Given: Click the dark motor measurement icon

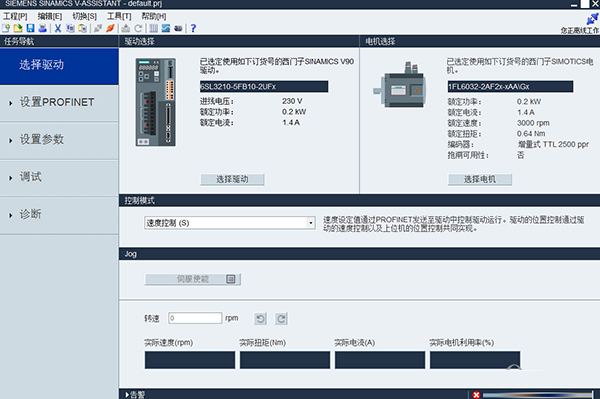Looking at the screenshot, I should [x=178, y=28].
